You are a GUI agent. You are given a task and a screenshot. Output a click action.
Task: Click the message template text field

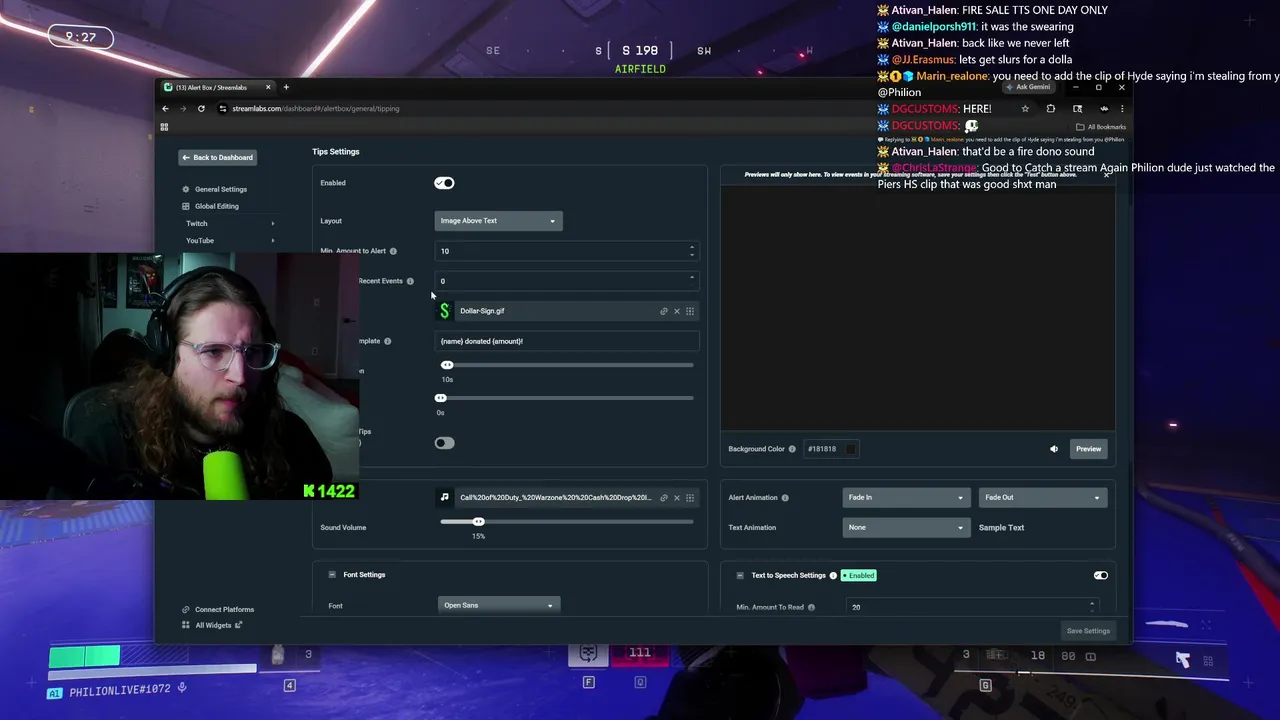(567, 341)
